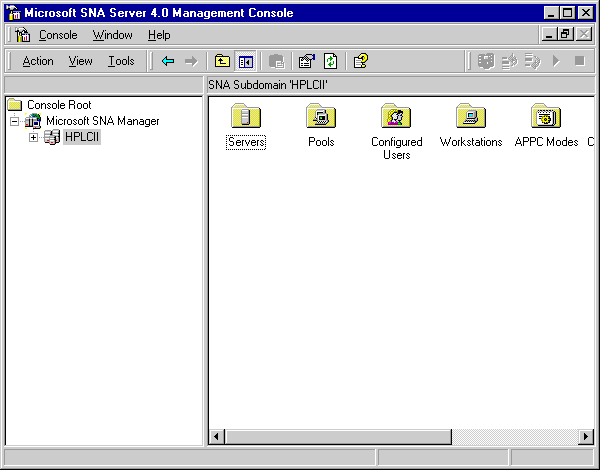
Task: Open the Action dropdown menu
Action: click(x=38, y=61)
